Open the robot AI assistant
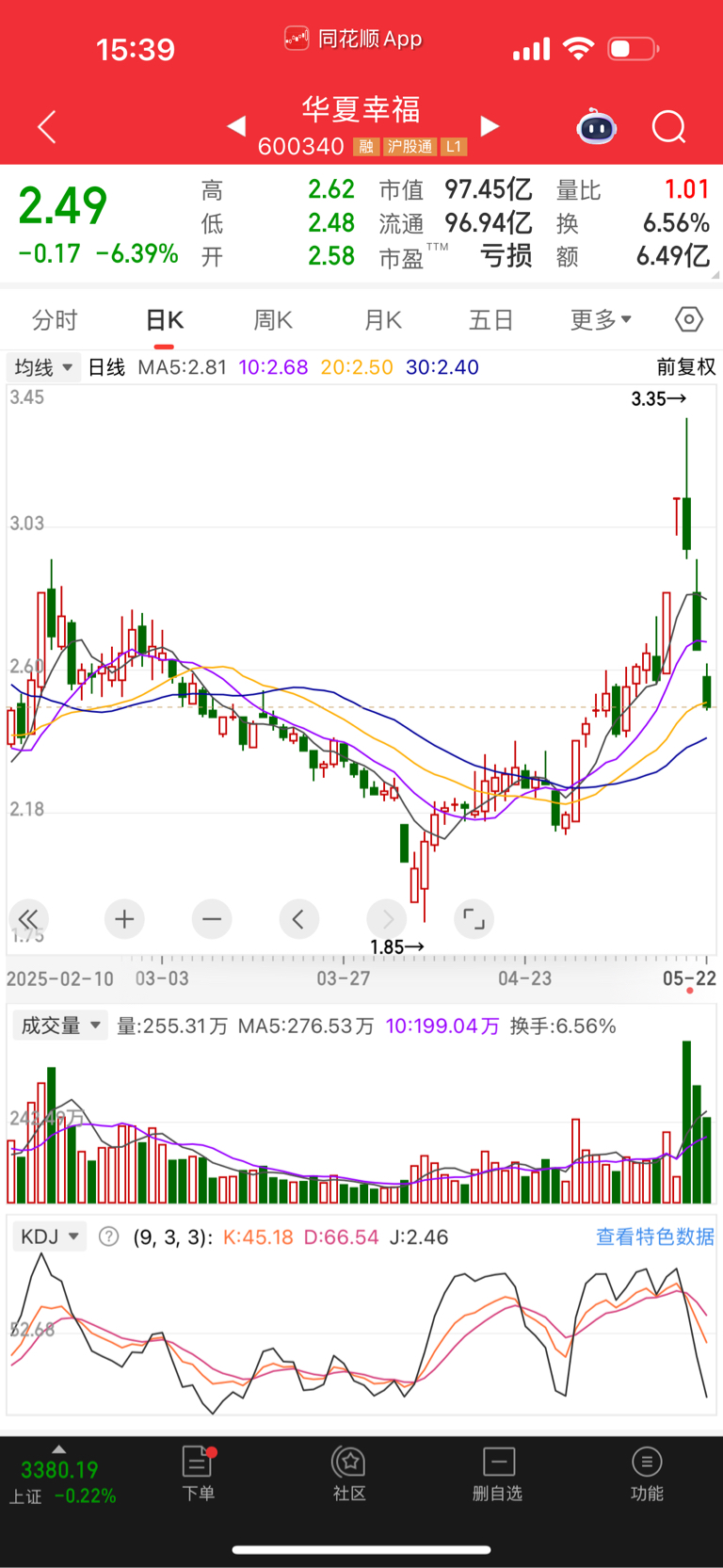This screenshot has width=723, height=1568. pos(596,126)
